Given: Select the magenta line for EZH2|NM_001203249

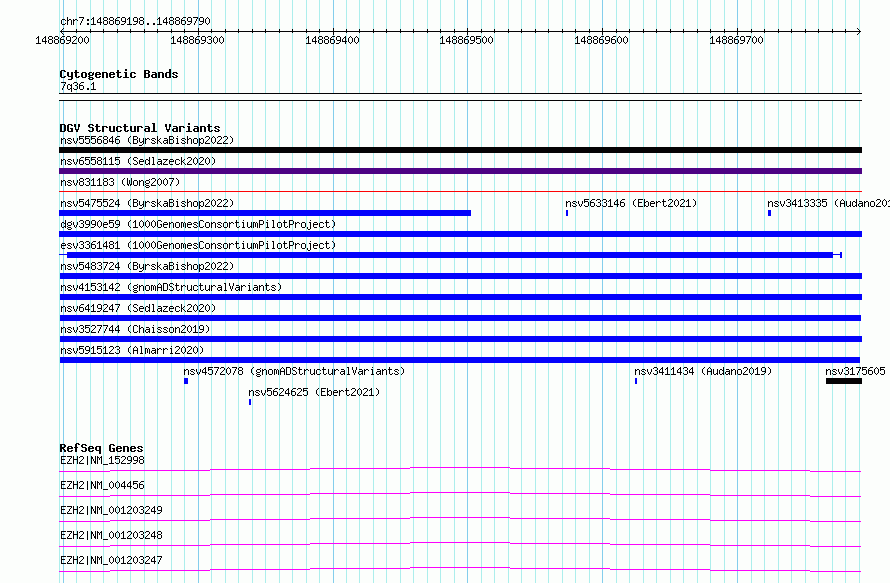Looking at the screenshot, I should click(x=460, y=519).
